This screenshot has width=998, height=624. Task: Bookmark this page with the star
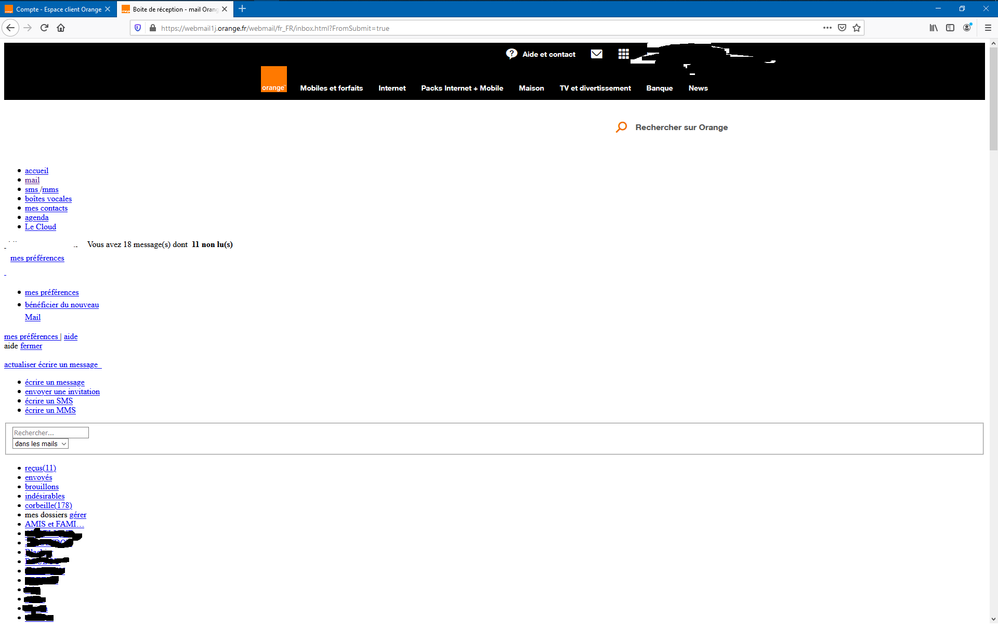click(857, 28)
